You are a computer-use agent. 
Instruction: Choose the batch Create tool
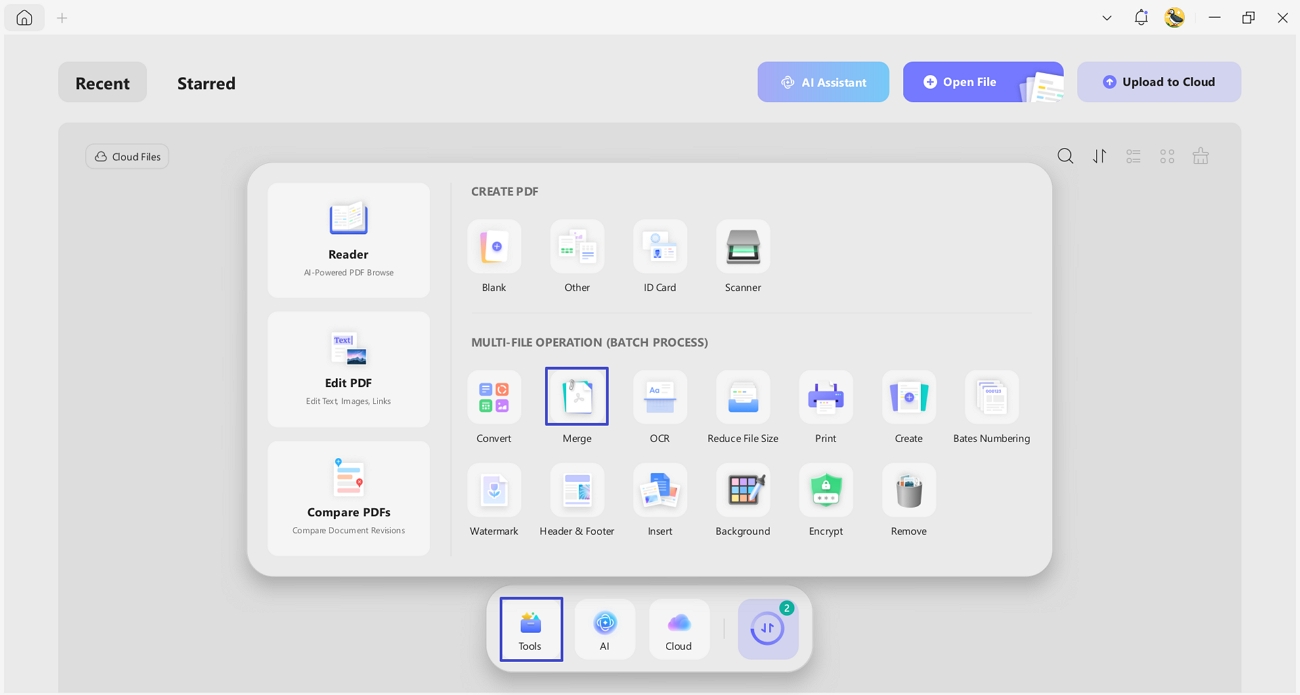(909, 408)
